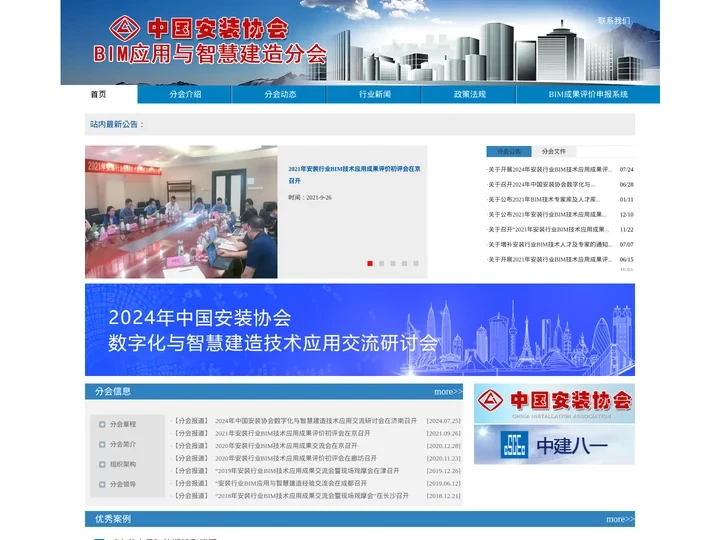The image size is (720, 540).
Task: Open the 分会章程 sidebar link
Action: (123, 424)
